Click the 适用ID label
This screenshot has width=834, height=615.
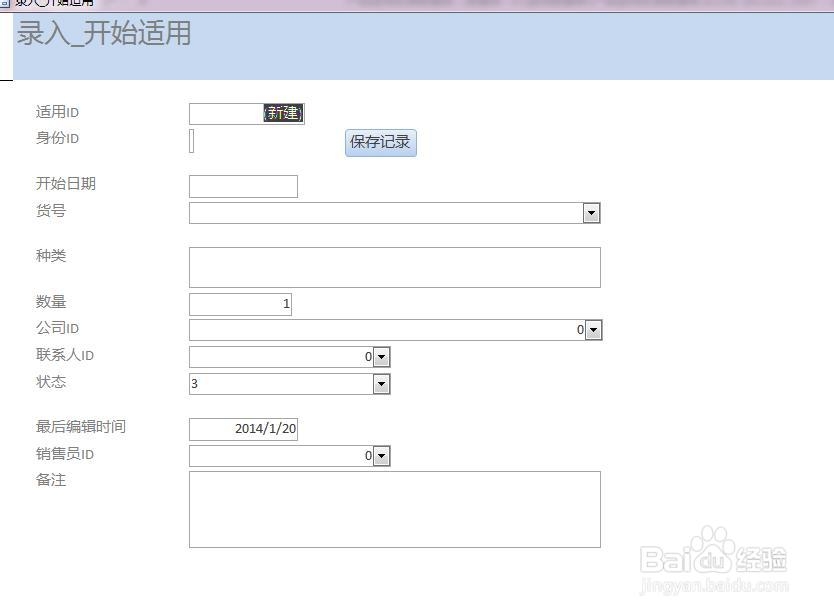point(57,112)
